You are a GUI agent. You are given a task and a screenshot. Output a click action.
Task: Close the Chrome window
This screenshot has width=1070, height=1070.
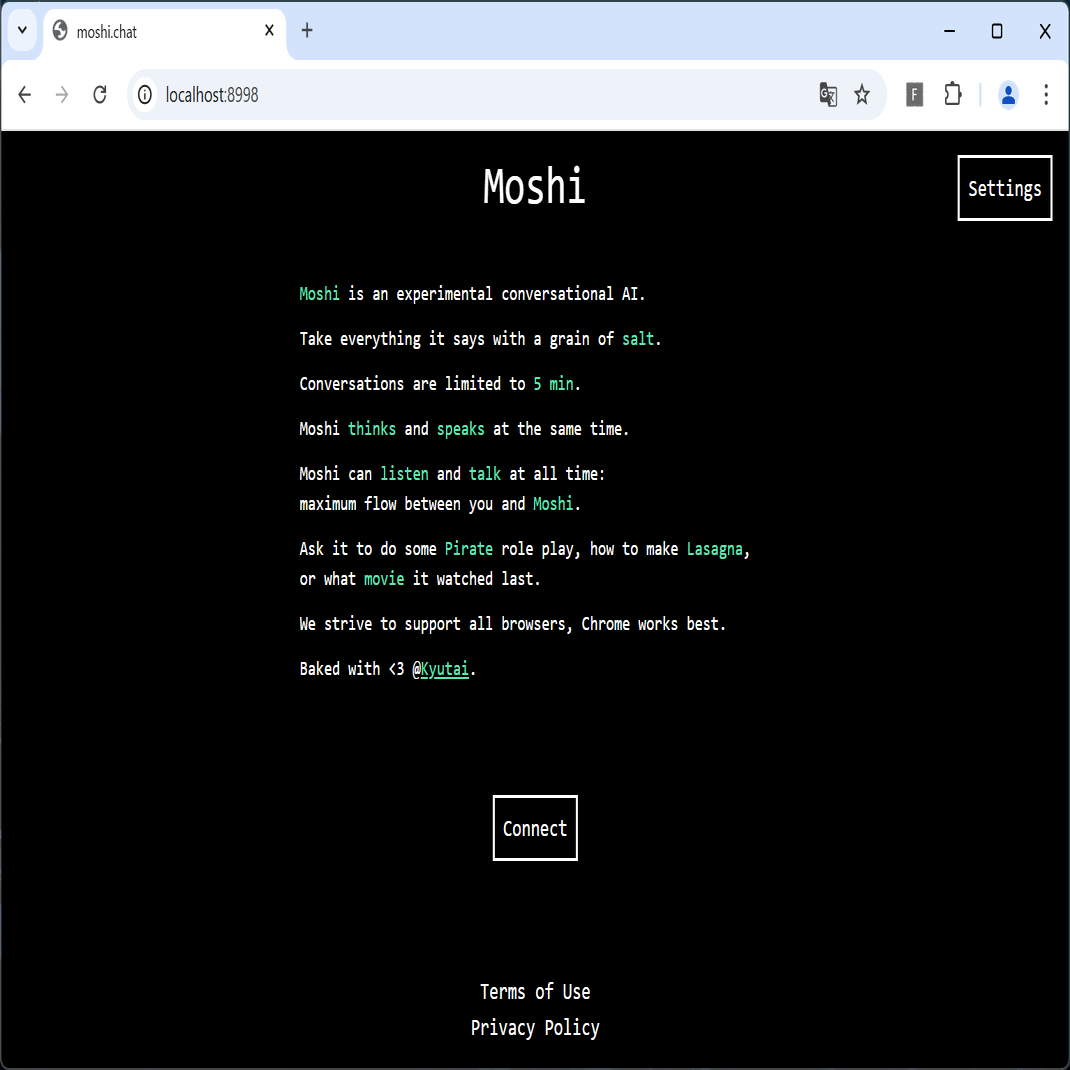[1045, 31]
